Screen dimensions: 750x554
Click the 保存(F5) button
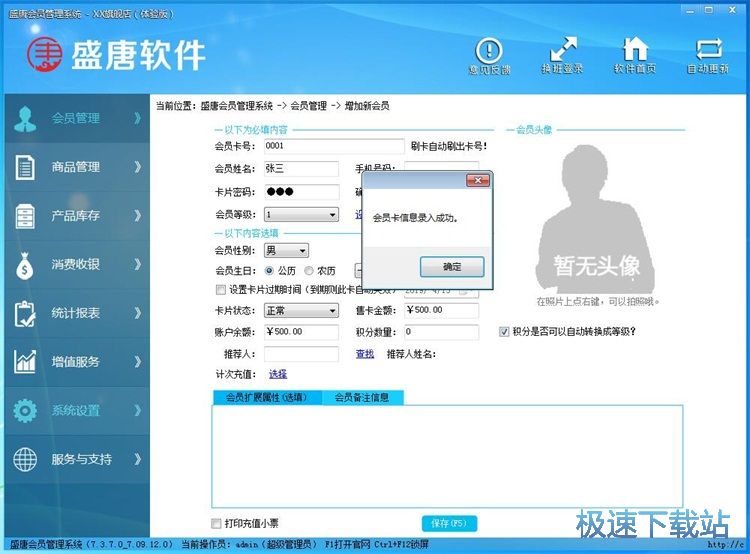click(x=449, y=524)
